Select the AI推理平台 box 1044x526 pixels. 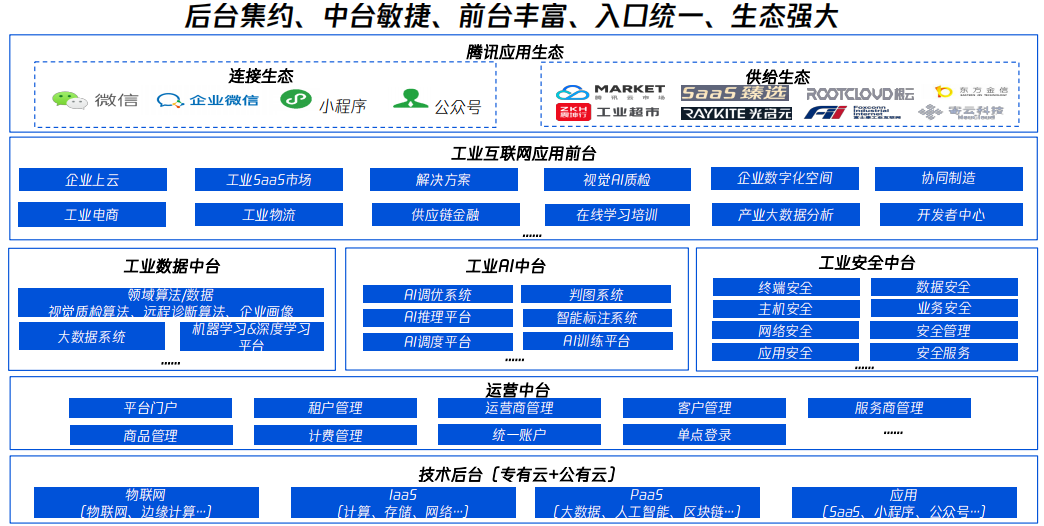437,318
